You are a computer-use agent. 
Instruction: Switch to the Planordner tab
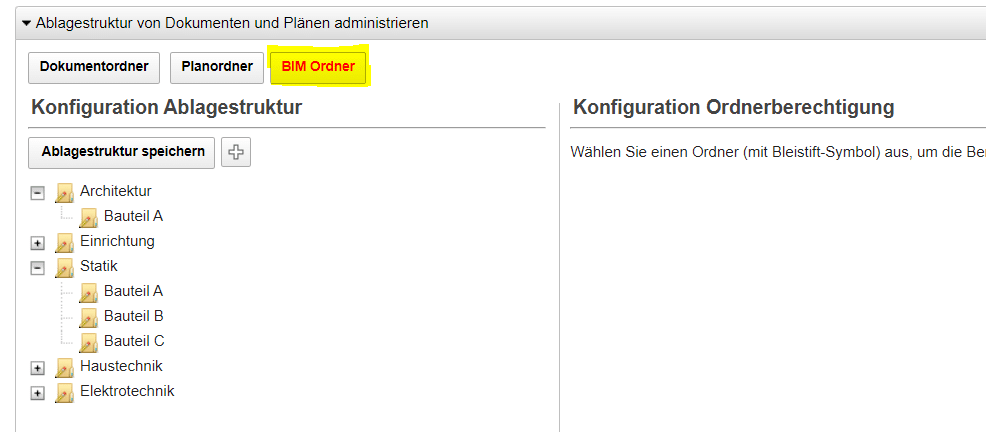[x=217, y=67]
